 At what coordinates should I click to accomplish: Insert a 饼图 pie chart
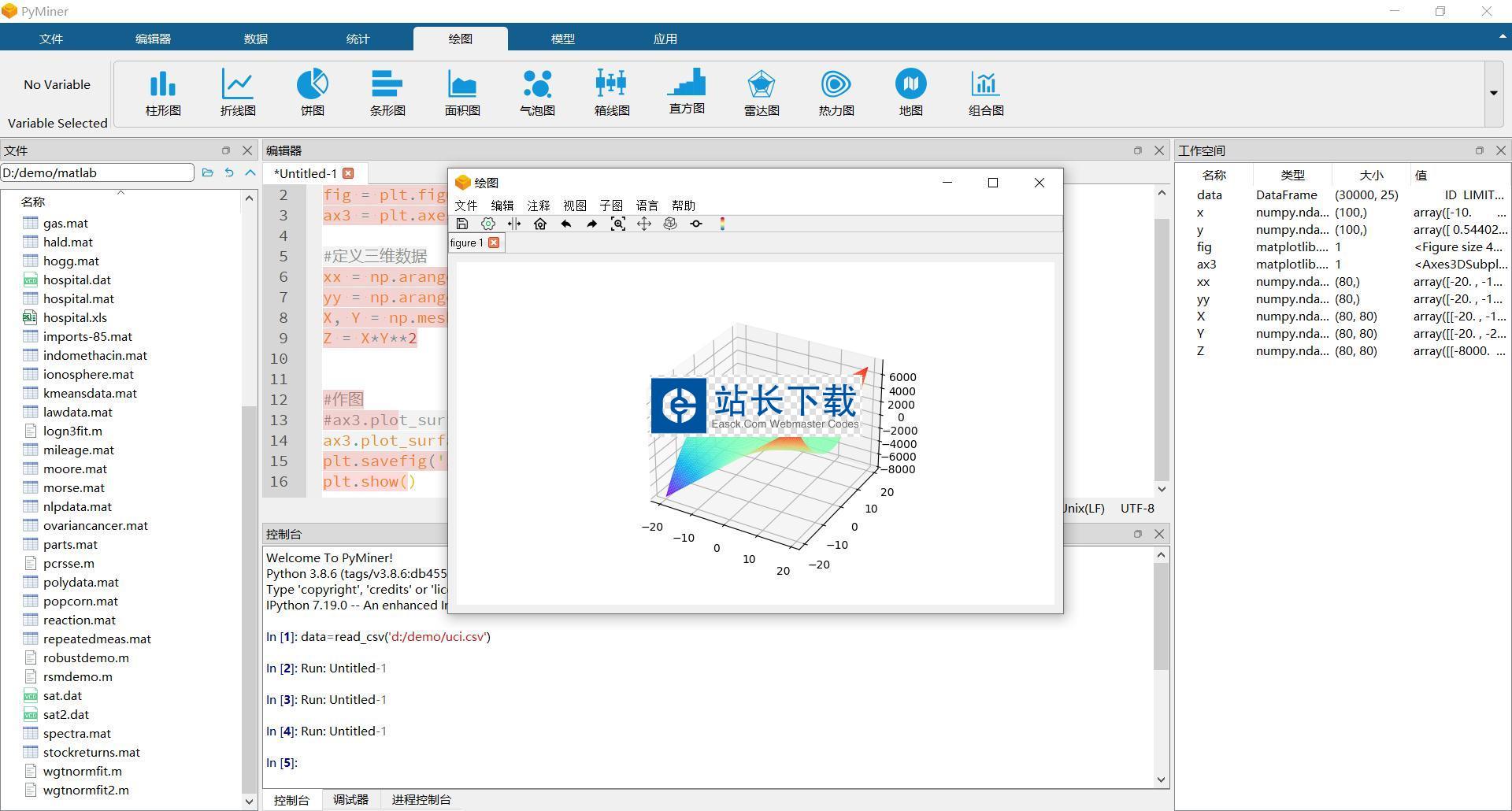click(313, 92)
